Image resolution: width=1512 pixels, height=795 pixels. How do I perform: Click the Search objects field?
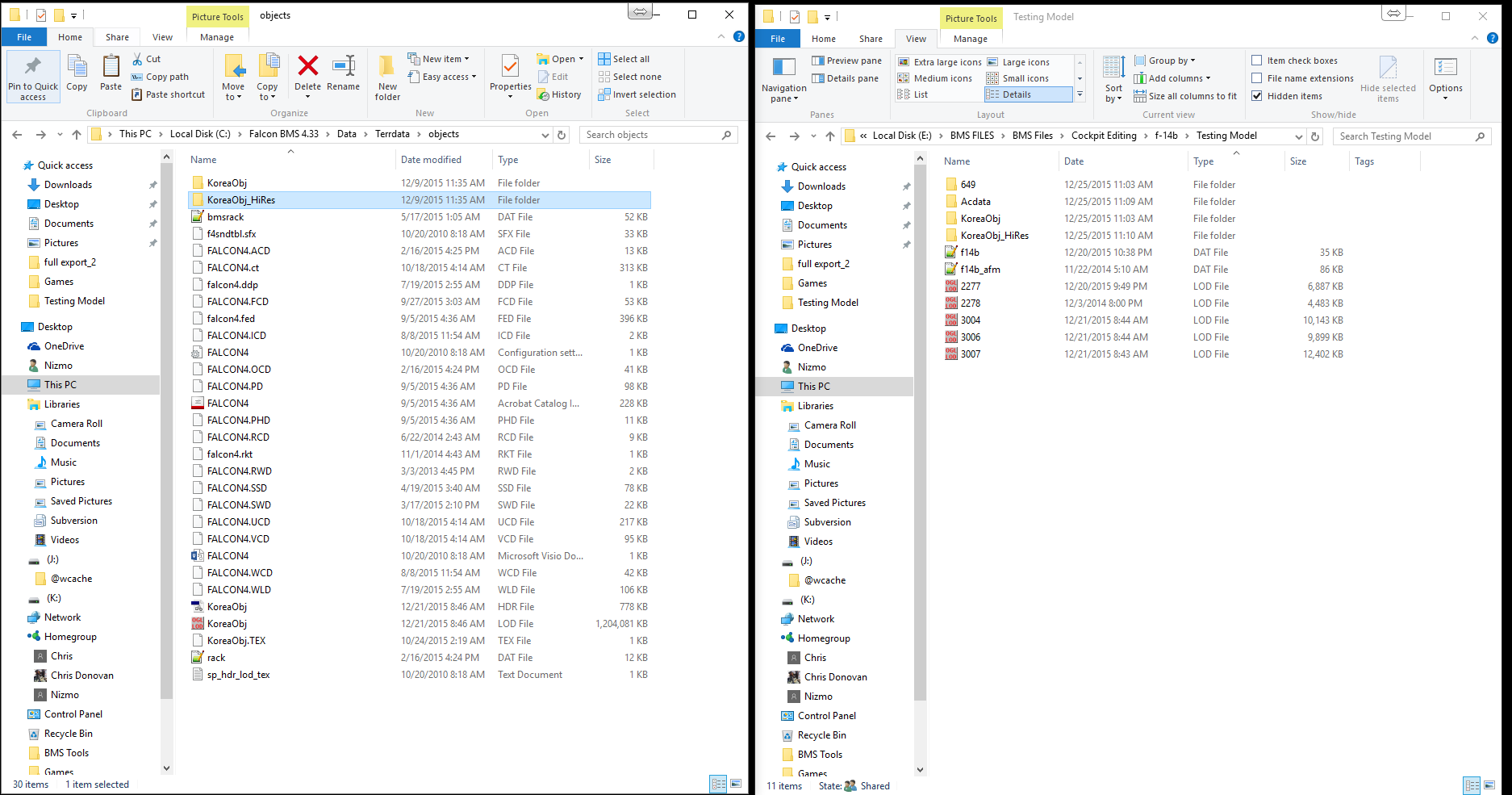(658, 135)
